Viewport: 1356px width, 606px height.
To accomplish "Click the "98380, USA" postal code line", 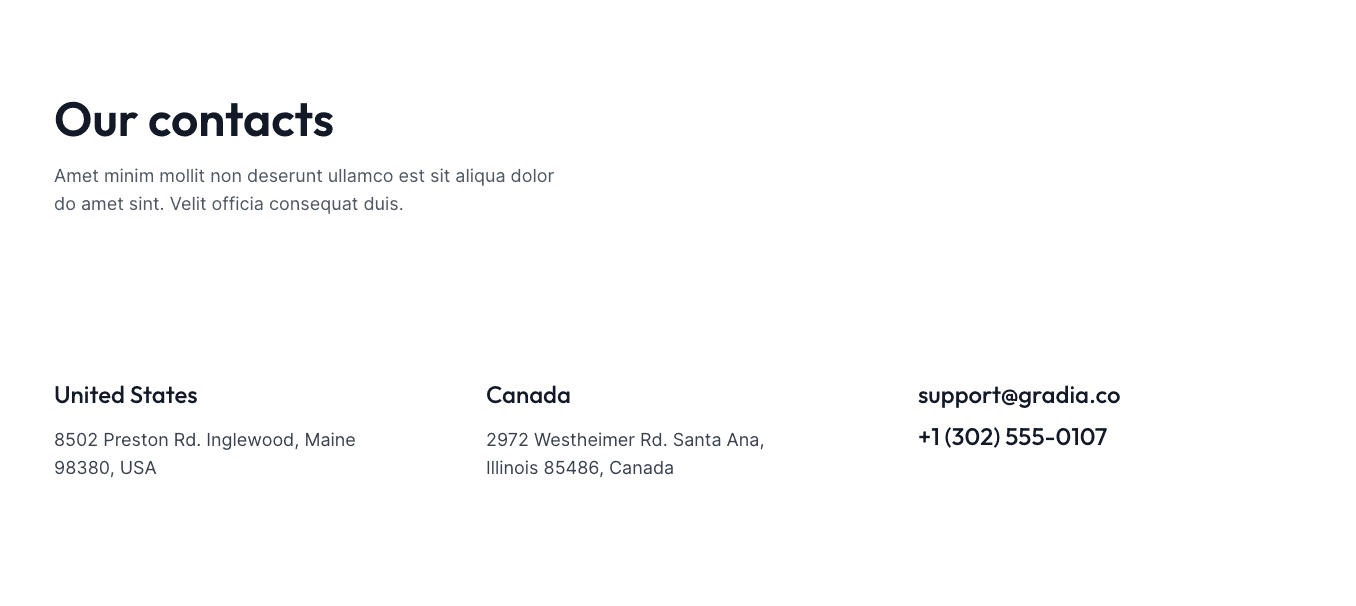I will tap(105, 468).
